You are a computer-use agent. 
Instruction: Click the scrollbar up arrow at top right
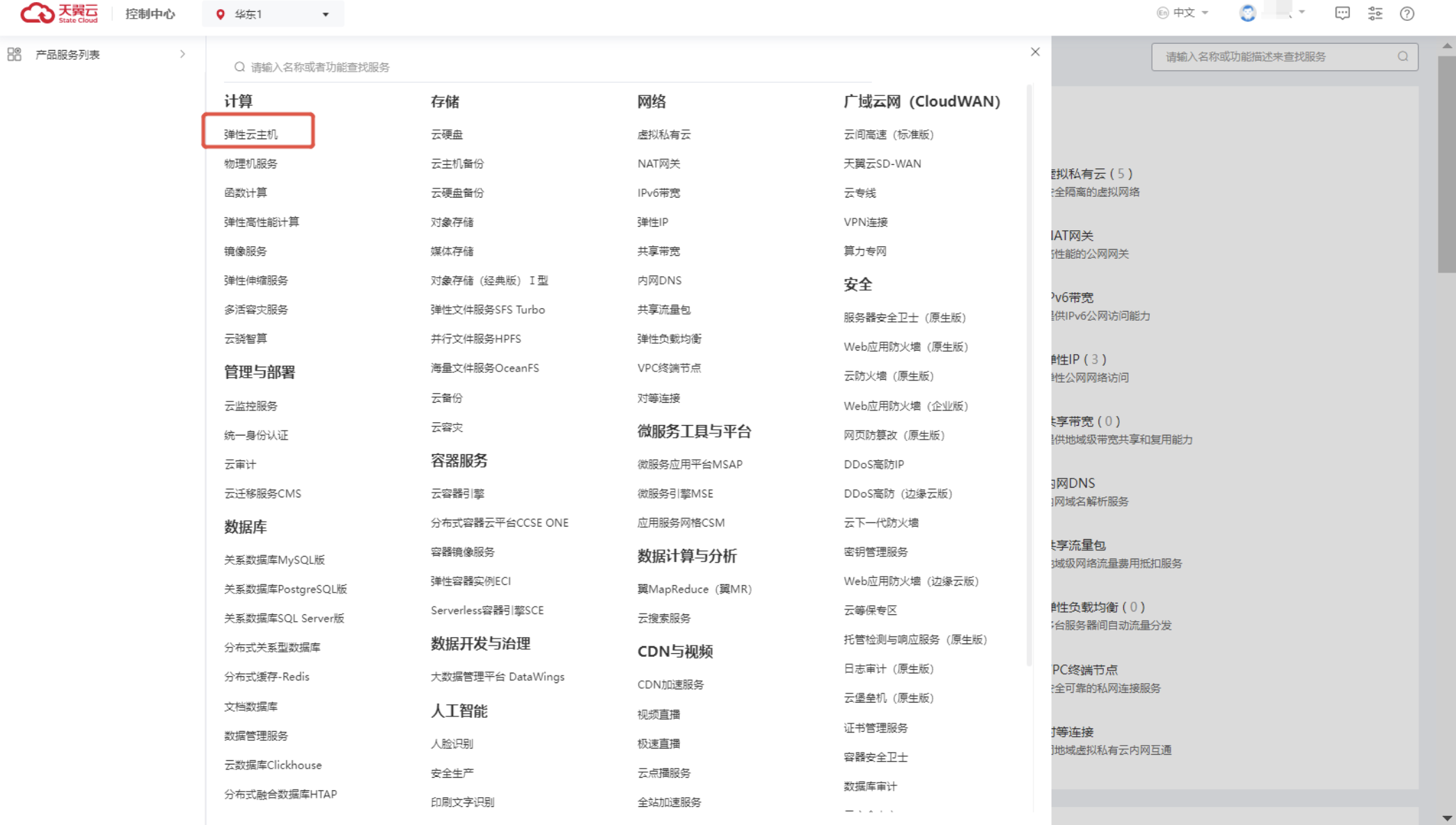tap(1447, 46)
